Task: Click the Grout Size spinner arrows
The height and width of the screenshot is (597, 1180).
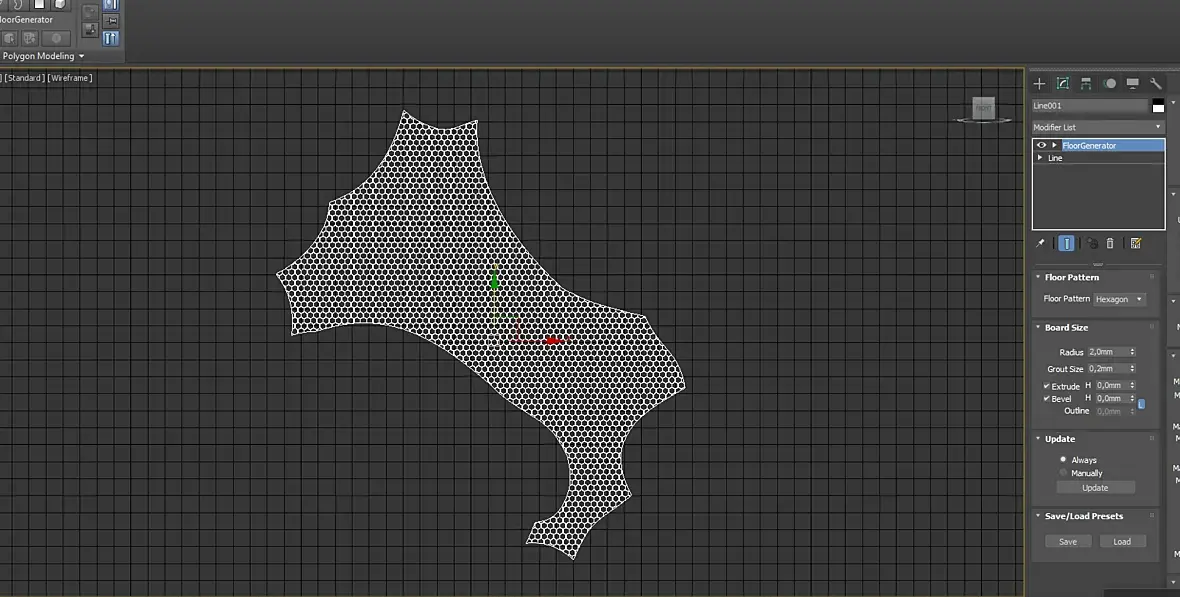Action: 1133,369
